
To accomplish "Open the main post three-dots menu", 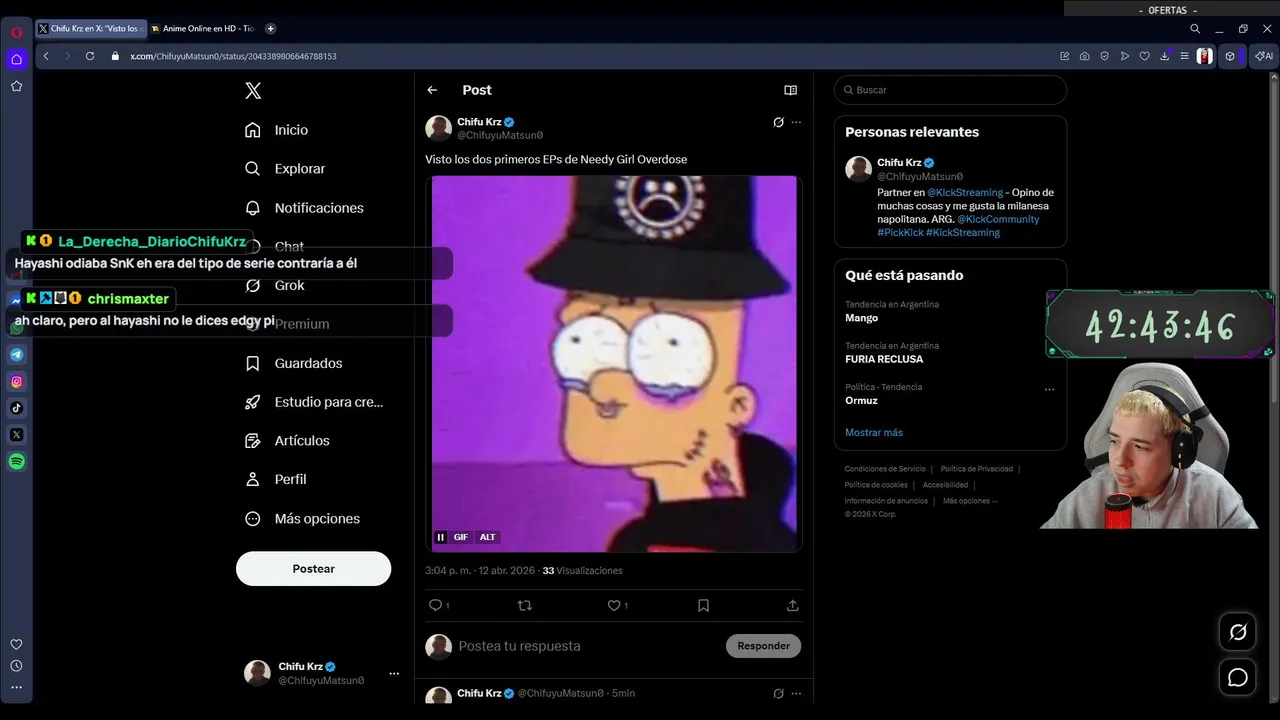I will point(796,122).
